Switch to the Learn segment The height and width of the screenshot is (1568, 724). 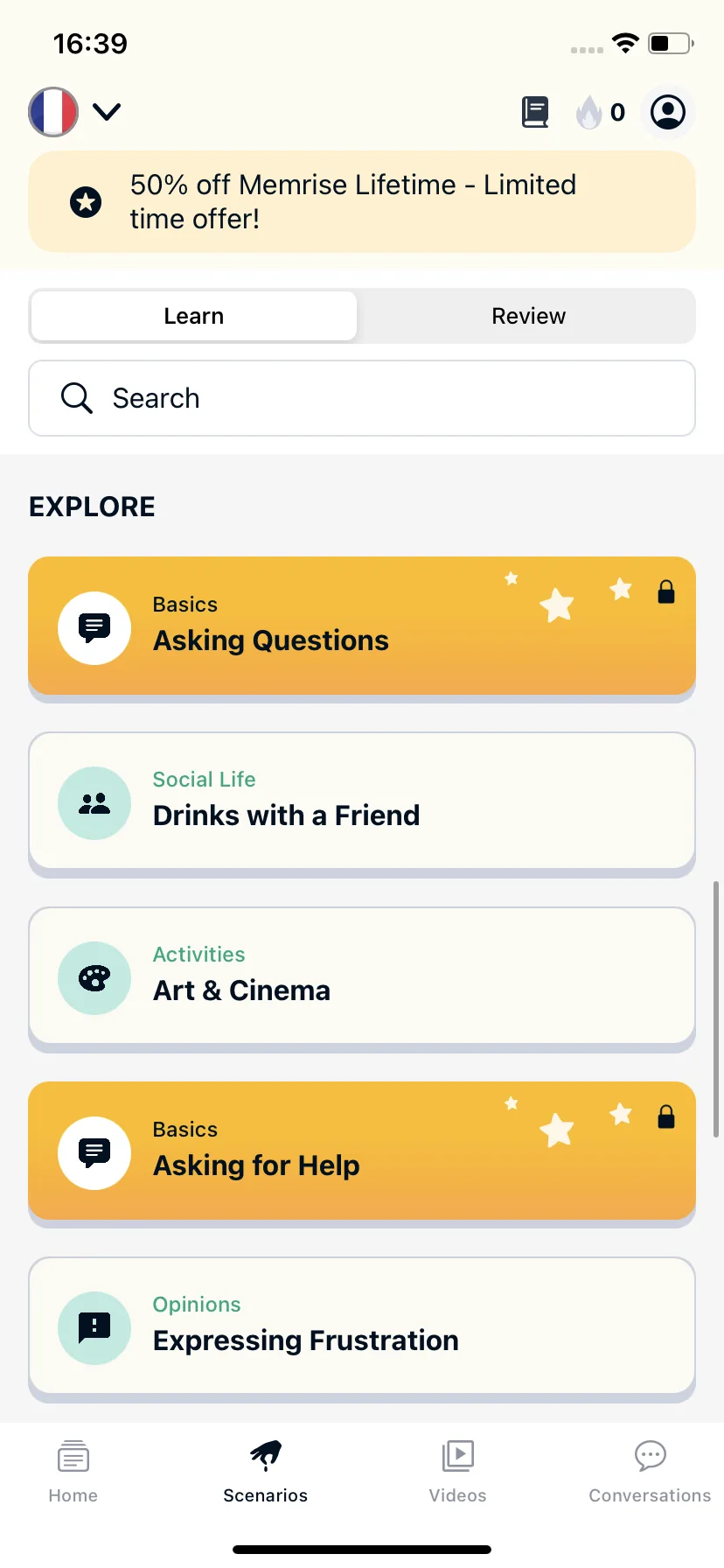click(194, 316)
